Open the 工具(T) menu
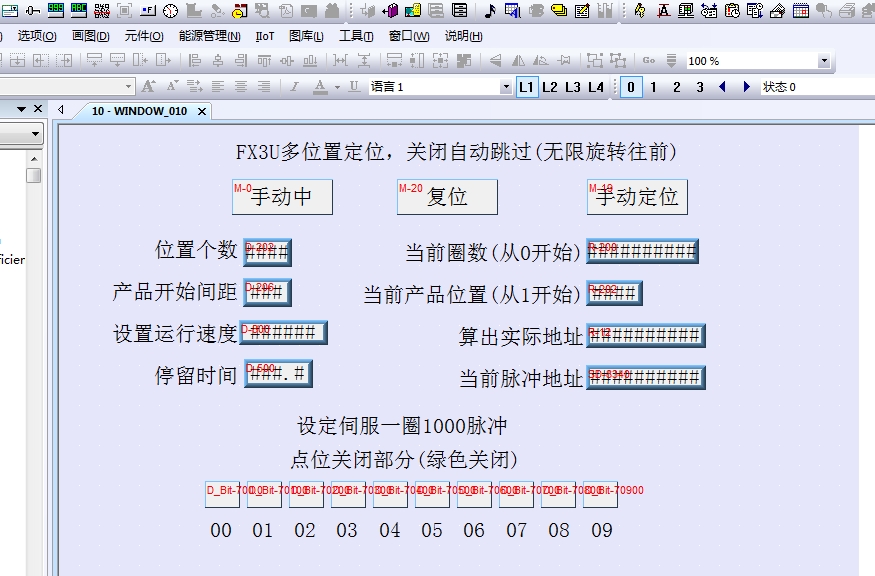875x576 pixels. pyautogui.click(x=356, y=36)
